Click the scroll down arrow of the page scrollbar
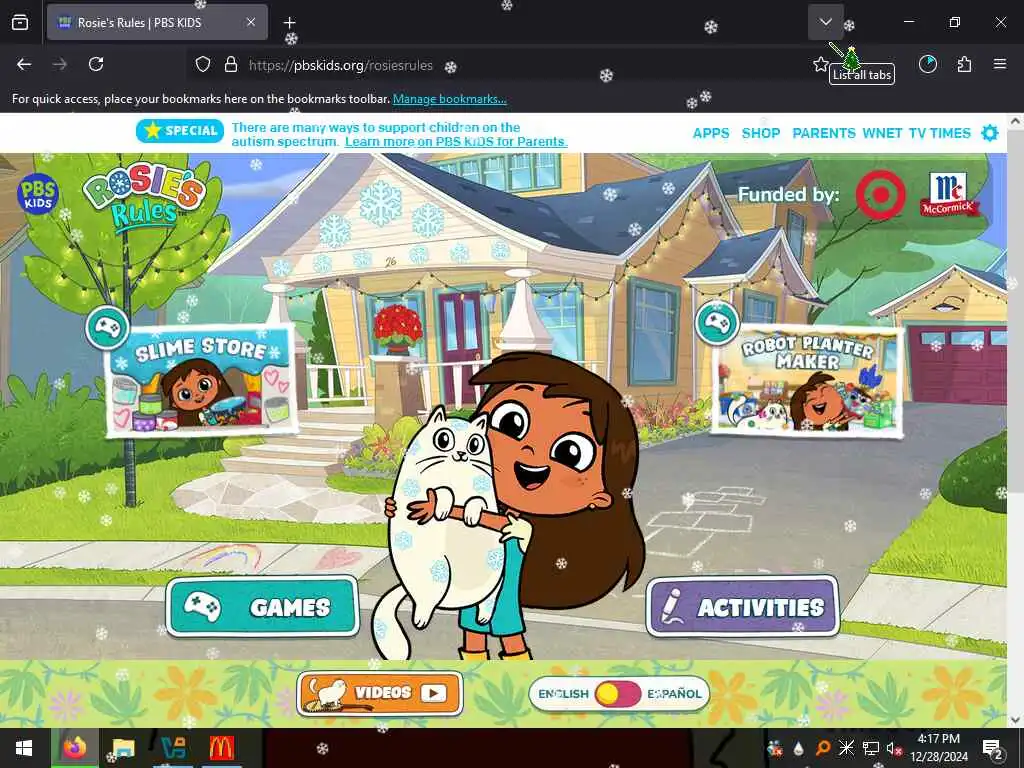Viewport: 1024px width, 768px height. pos(1014,720)
